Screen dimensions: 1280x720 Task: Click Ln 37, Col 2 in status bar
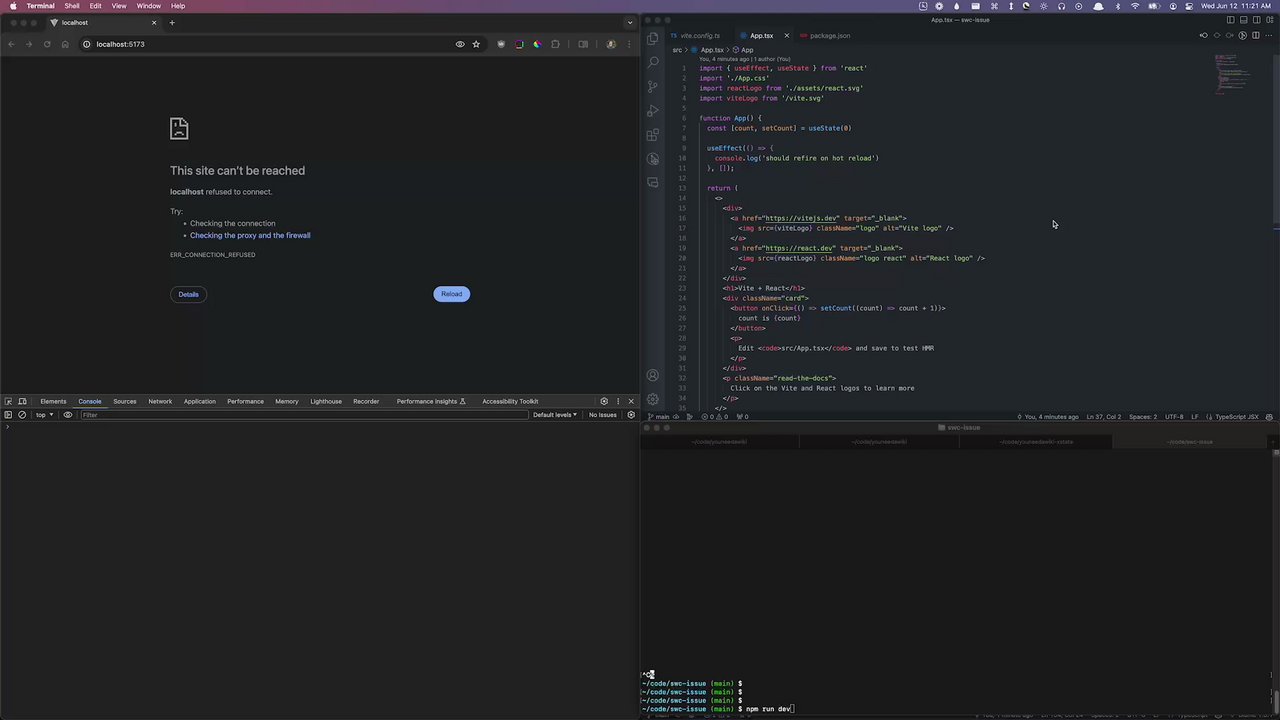(x=1103, y=417)
